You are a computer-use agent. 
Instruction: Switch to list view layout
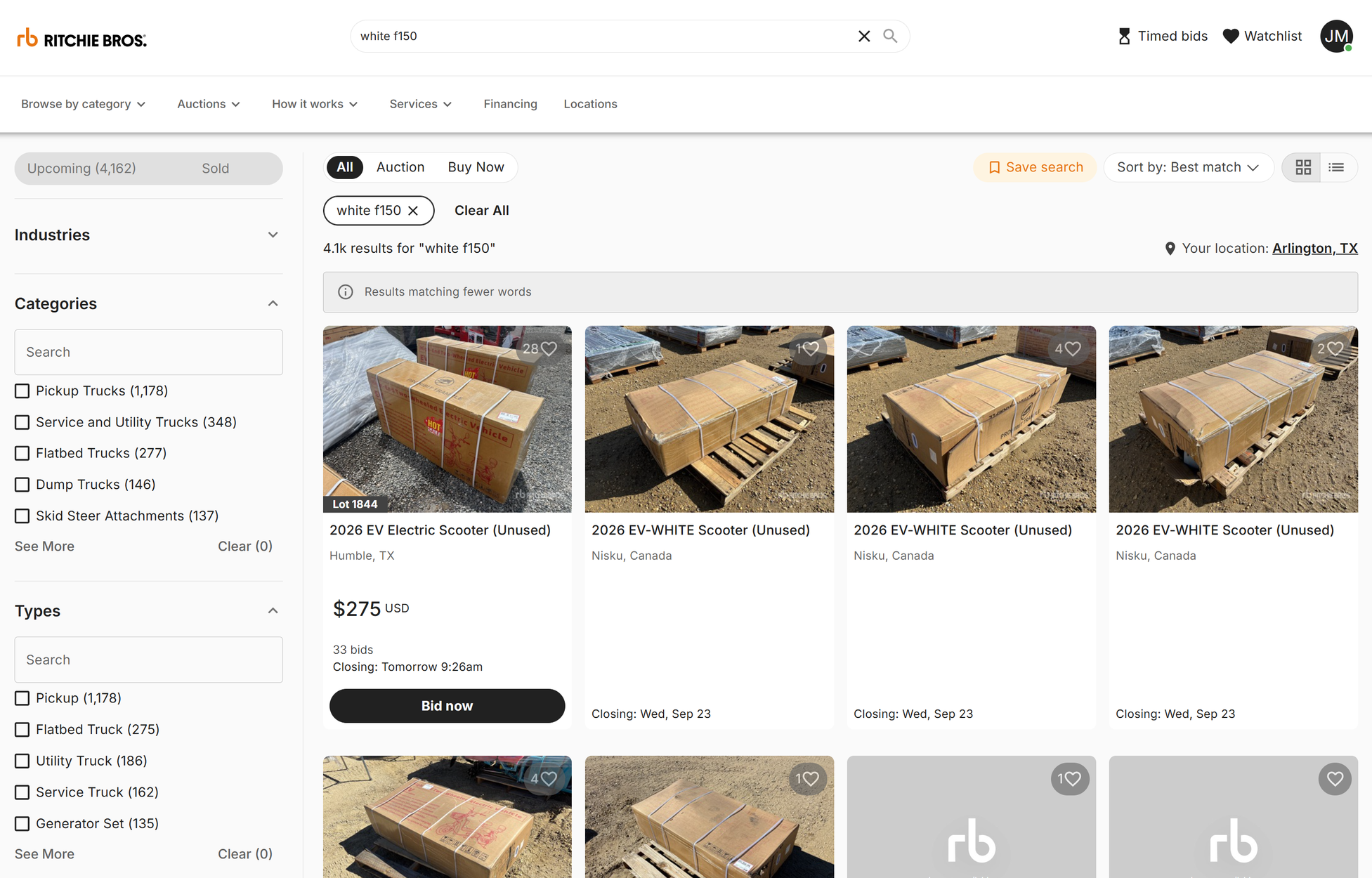click(1336, 167)
